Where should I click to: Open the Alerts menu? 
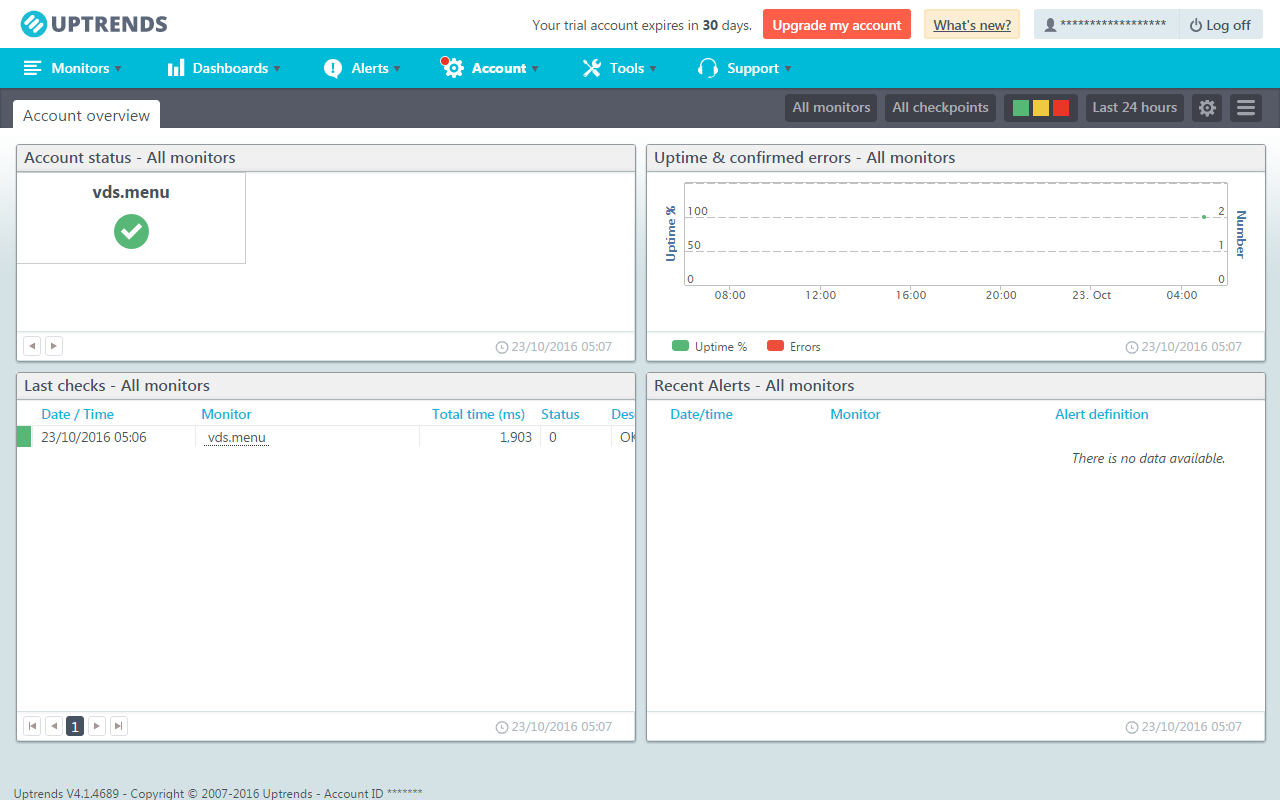click(362, 68)
